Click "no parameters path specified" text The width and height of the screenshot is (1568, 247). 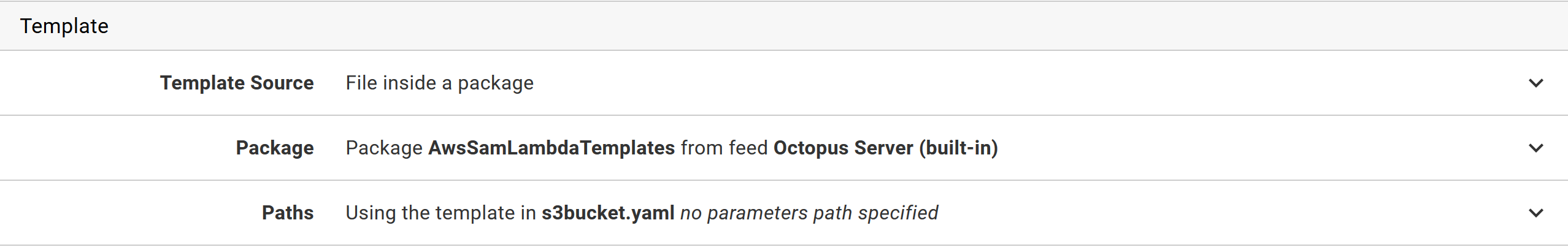(x=809, y=213)
